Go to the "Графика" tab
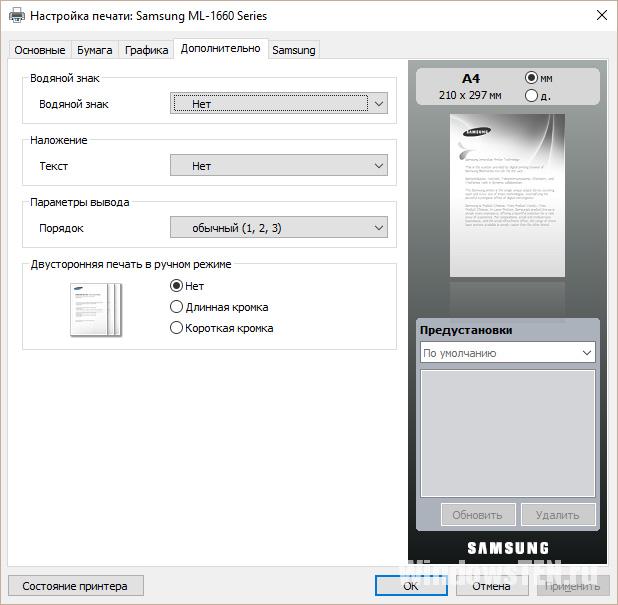This screenshot has width=618, height=605. (146, 50)
